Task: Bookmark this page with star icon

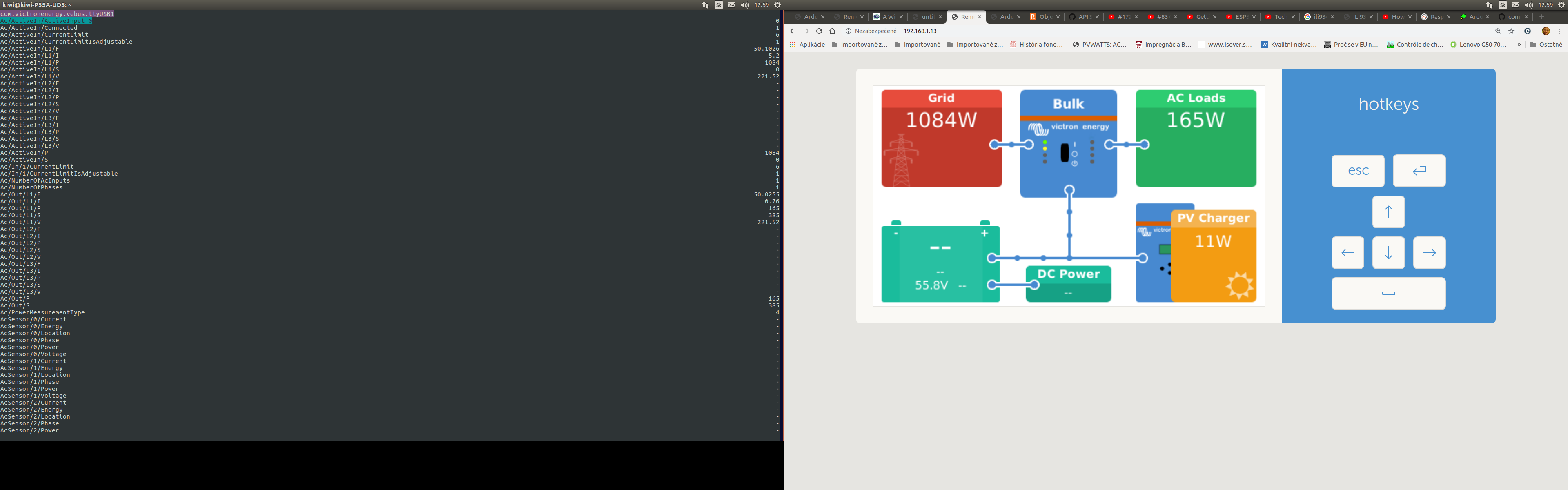Action: [x=1511, y=31]
